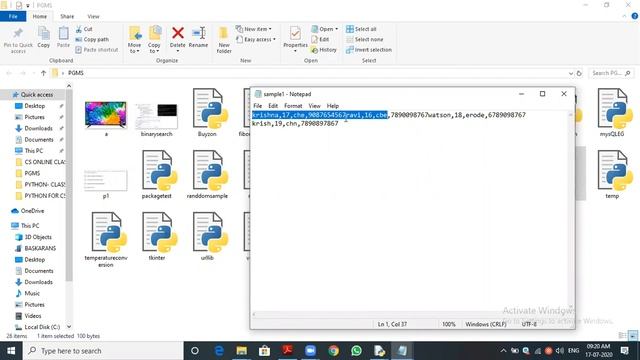This screenshot has height=360, width=640.
Task: Click Notepad's horizontal scrollbar
Action: (x=410, y=314)
